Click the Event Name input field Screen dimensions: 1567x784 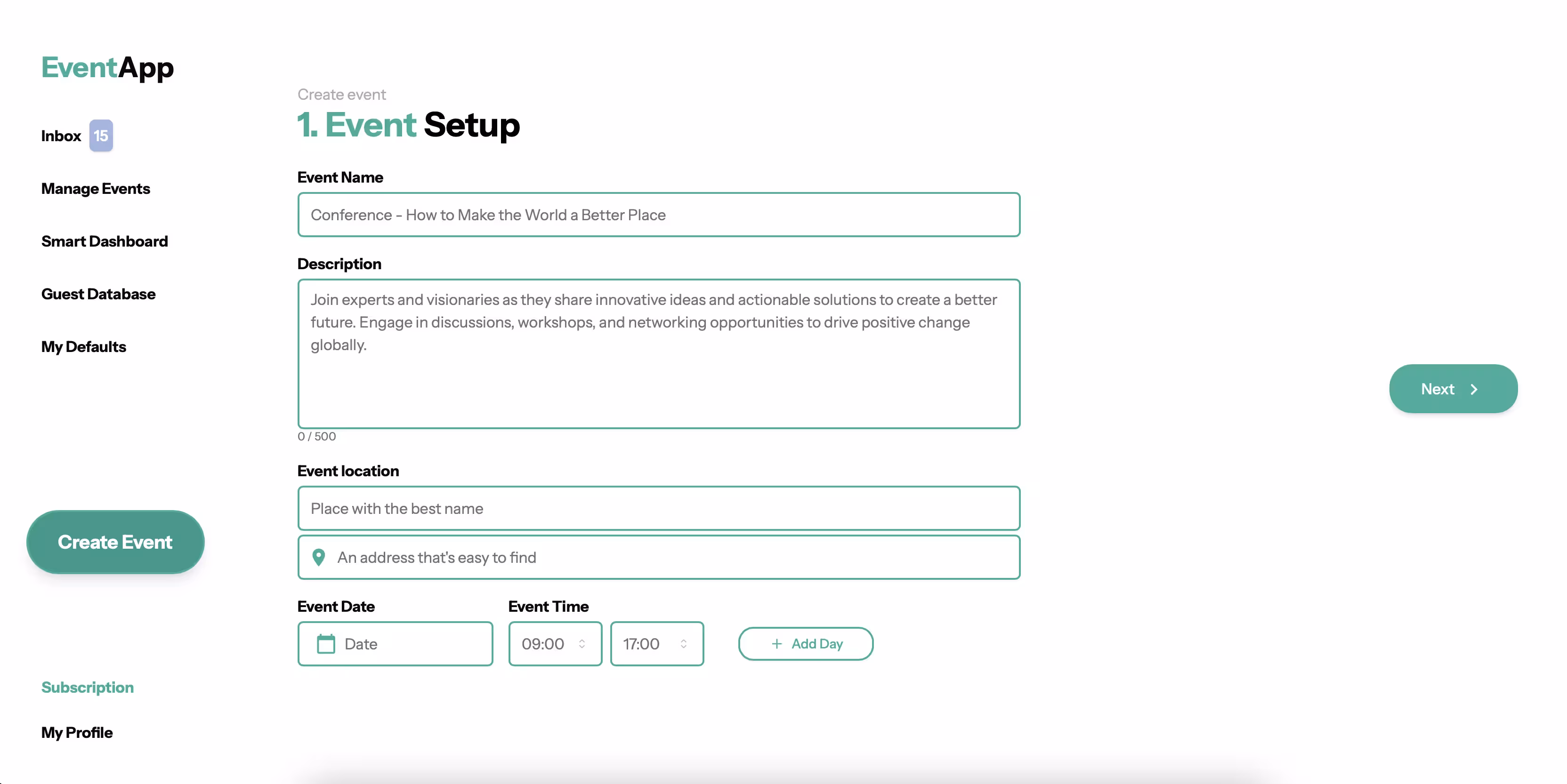point(659,215)
